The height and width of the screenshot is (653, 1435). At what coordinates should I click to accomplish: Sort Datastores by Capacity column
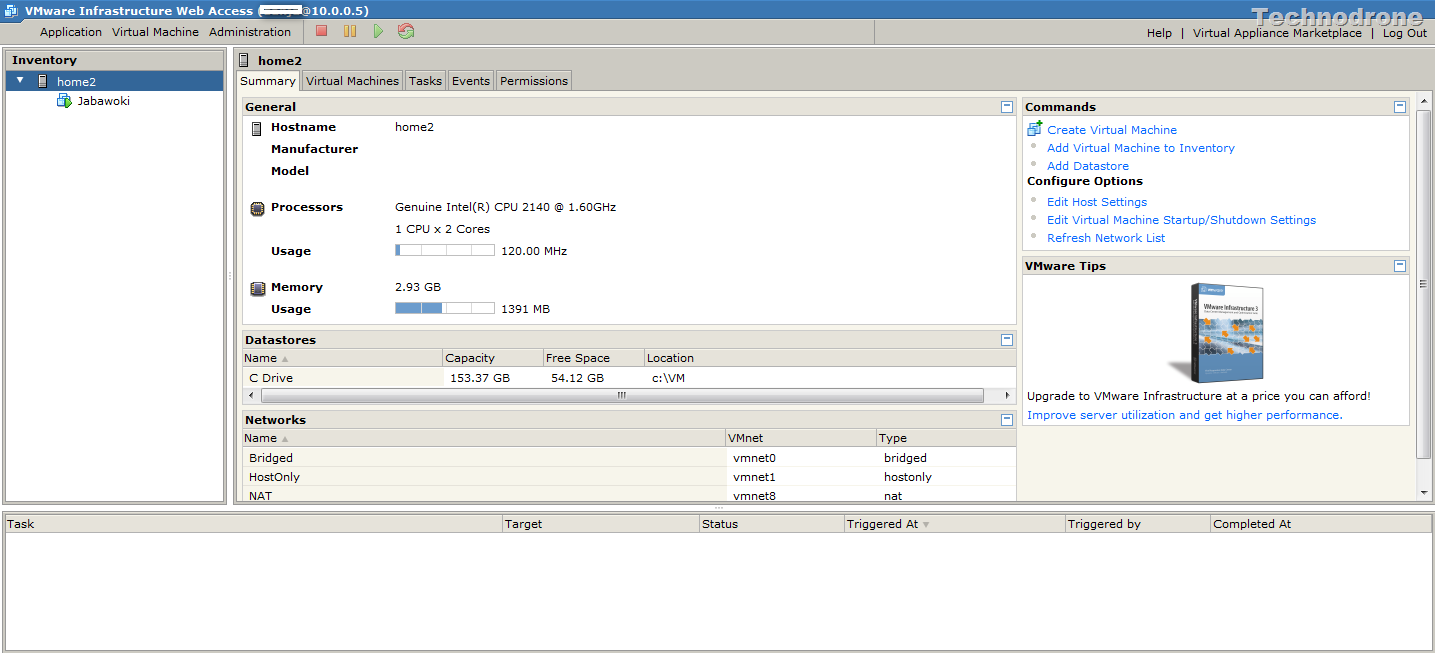click(493, 358)
